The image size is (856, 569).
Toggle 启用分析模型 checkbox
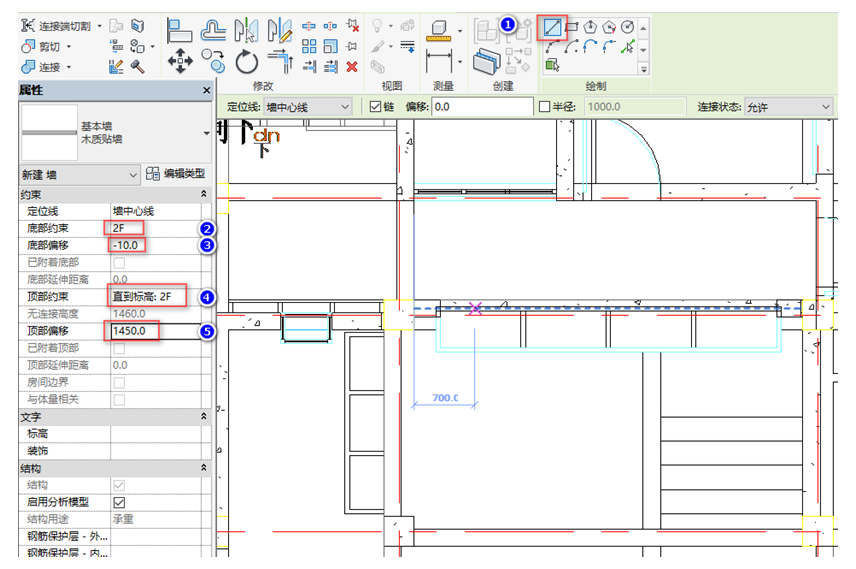pos(120,502)
